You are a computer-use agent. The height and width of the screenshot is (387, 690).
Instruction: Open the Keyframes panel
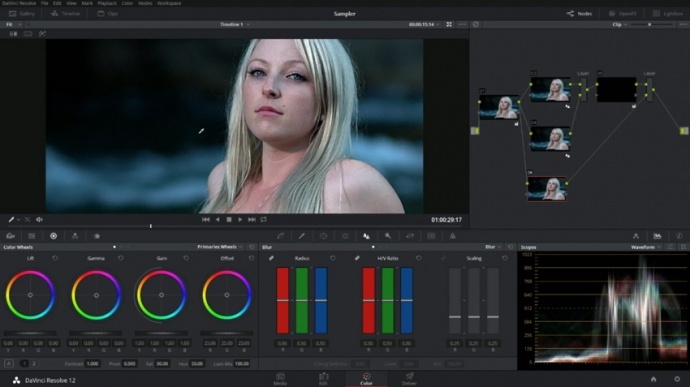tap(636, 236)
